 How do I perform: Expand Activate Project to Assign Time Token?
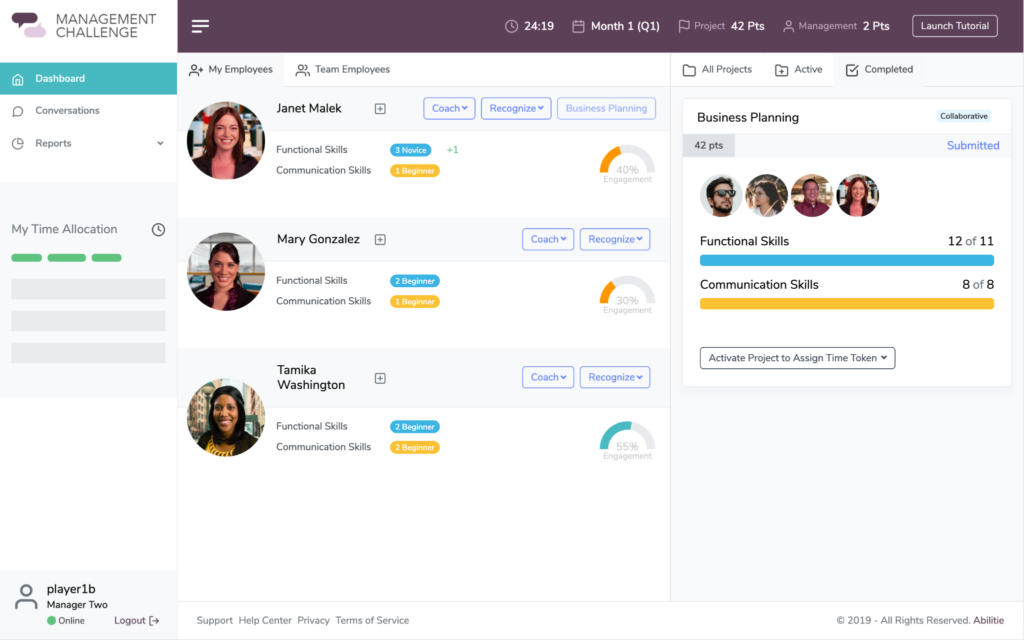pyautogui.click(x=797, y=358)
